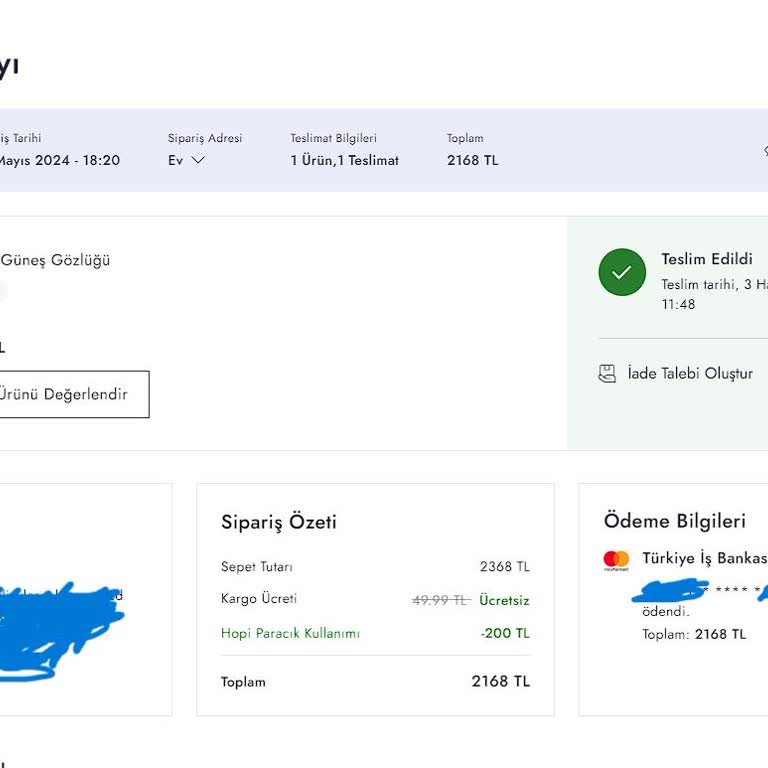Click the Ödeme Bilgileri heading
The width and height of the screenshot is (768, 768).
(x=674, y=521)
